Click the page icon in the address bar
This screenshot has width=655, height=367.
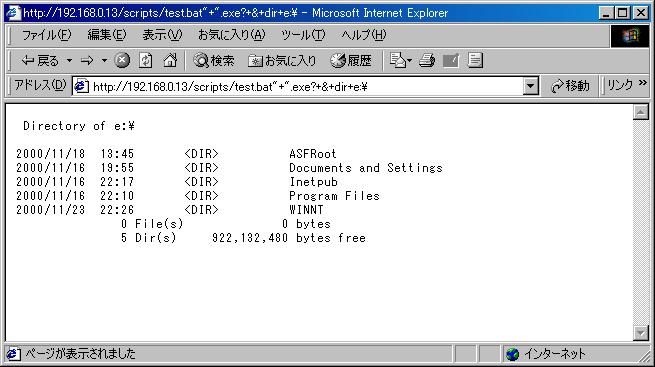click(x=81, y=86)
